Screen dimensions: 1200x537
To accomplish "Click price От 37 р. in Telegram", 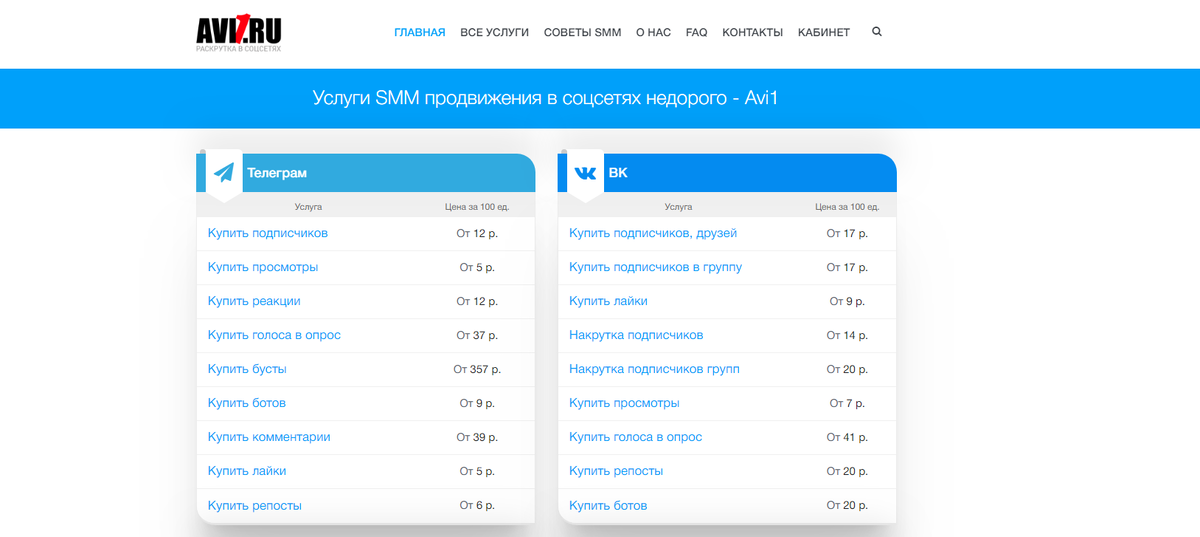I will coord(477,335).
